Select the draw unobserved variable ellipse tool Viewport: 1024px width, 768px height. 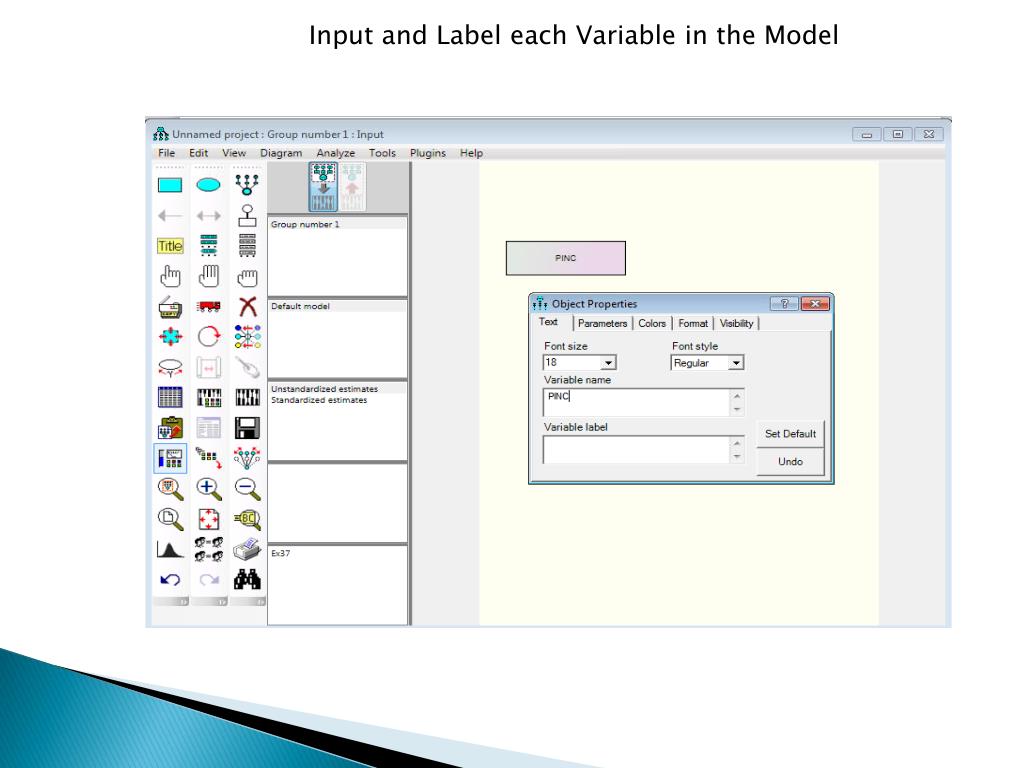208,185
